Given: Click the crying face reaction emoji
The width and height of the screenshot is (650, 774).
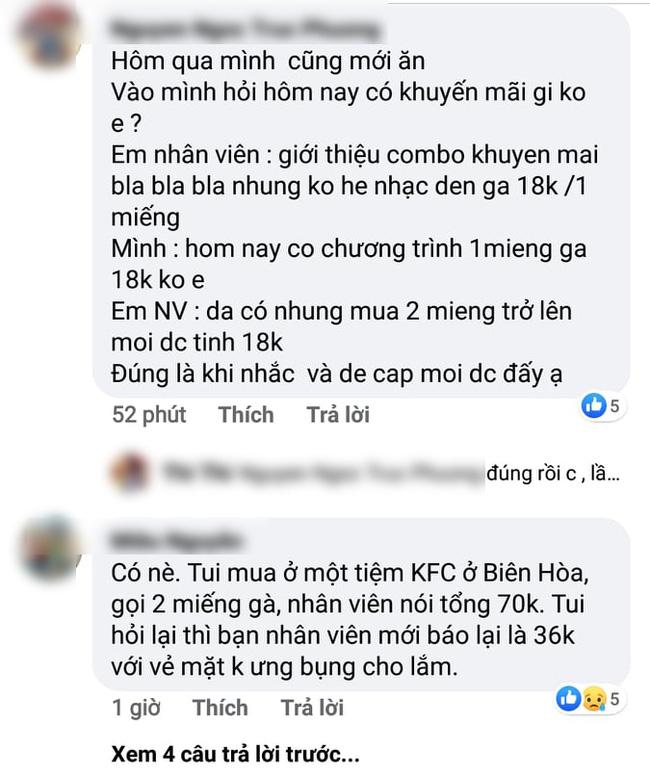Looking at the screenshot, I should pyautogui.click(x=594, y=699).
